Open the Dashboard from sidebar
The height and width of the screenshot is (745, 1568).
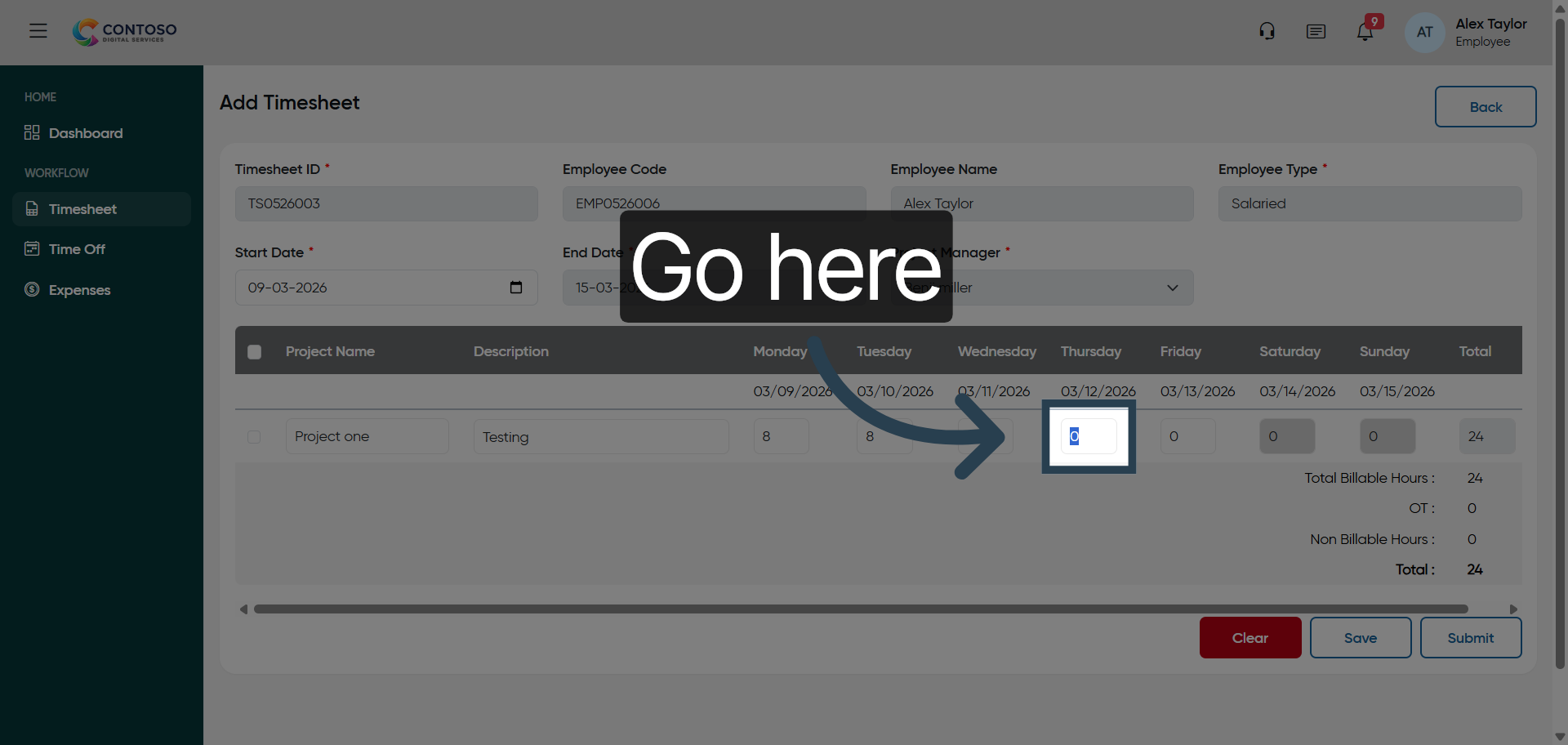click(x=86, y=133)
